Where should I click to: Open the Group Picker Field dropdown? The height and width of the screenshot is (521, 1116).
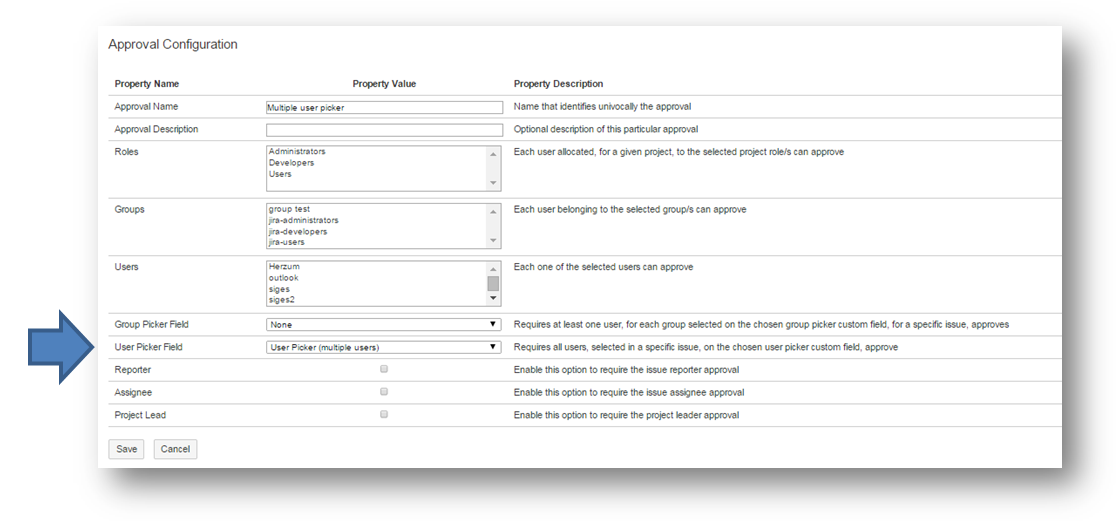point(384,324)
